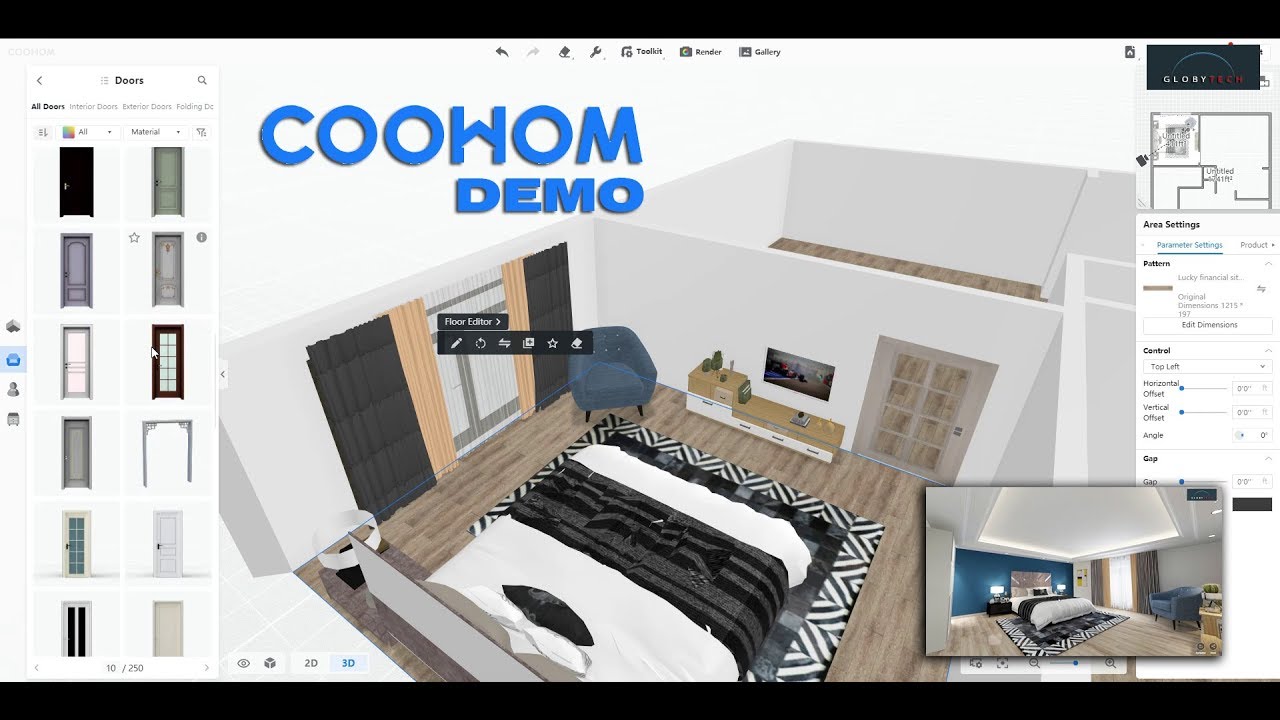This screenshot has height=720, width=1280.
Task: Open the Floor Editor button
Action: 473,322
